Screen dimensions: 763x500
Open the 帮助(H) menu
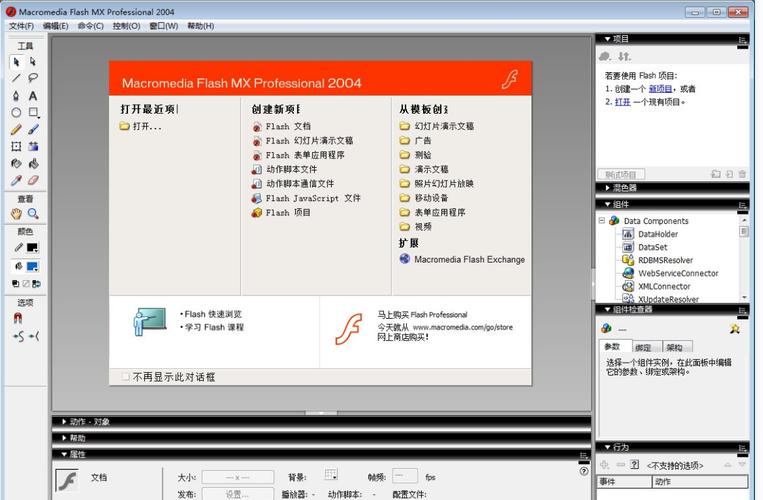pos(200,26)
